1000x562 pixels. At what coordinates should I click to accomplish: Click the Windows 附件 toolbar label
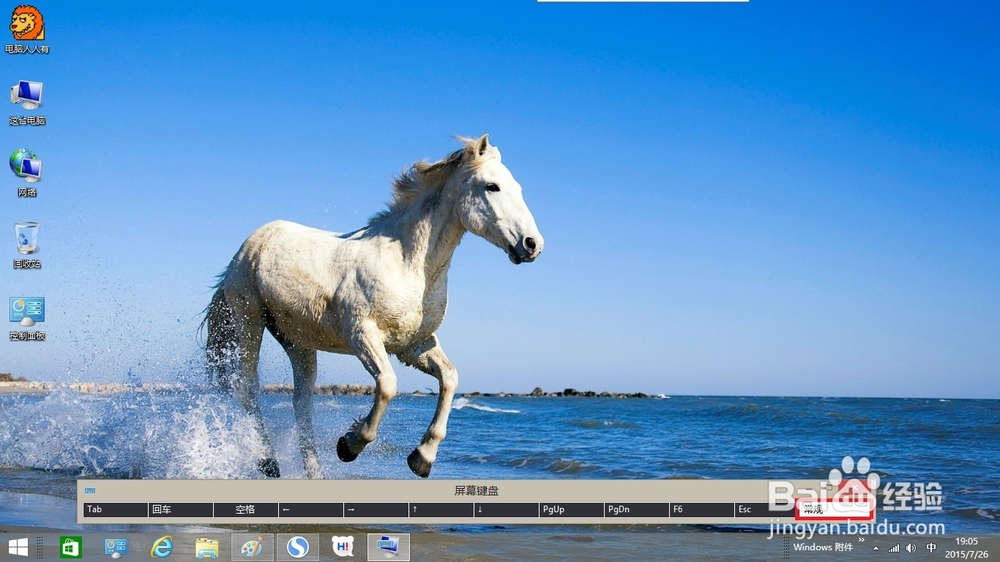pos(823,547)
